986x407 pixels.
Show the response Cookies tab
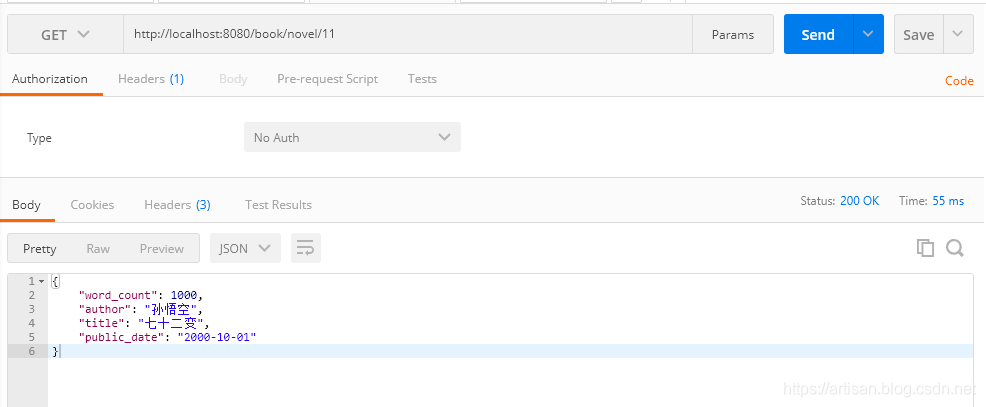pyautogui.click(x=92, y=205)
